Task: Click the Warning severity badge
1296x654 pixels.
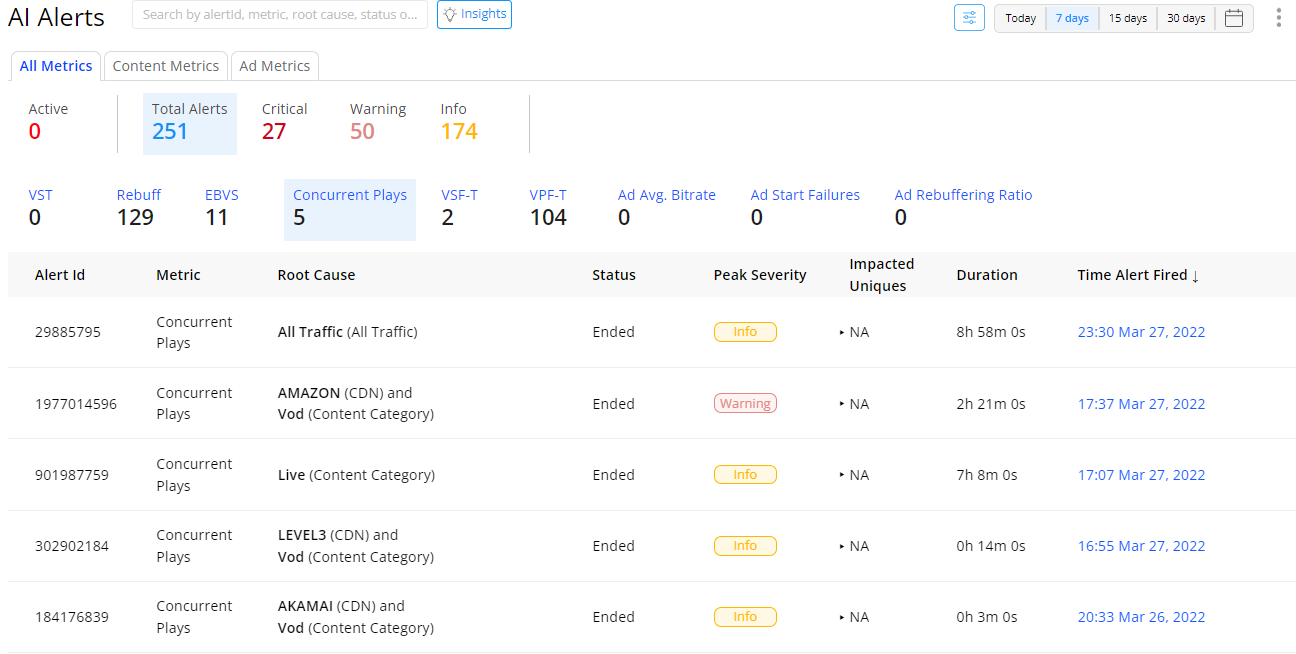Action: coord(745,404)
